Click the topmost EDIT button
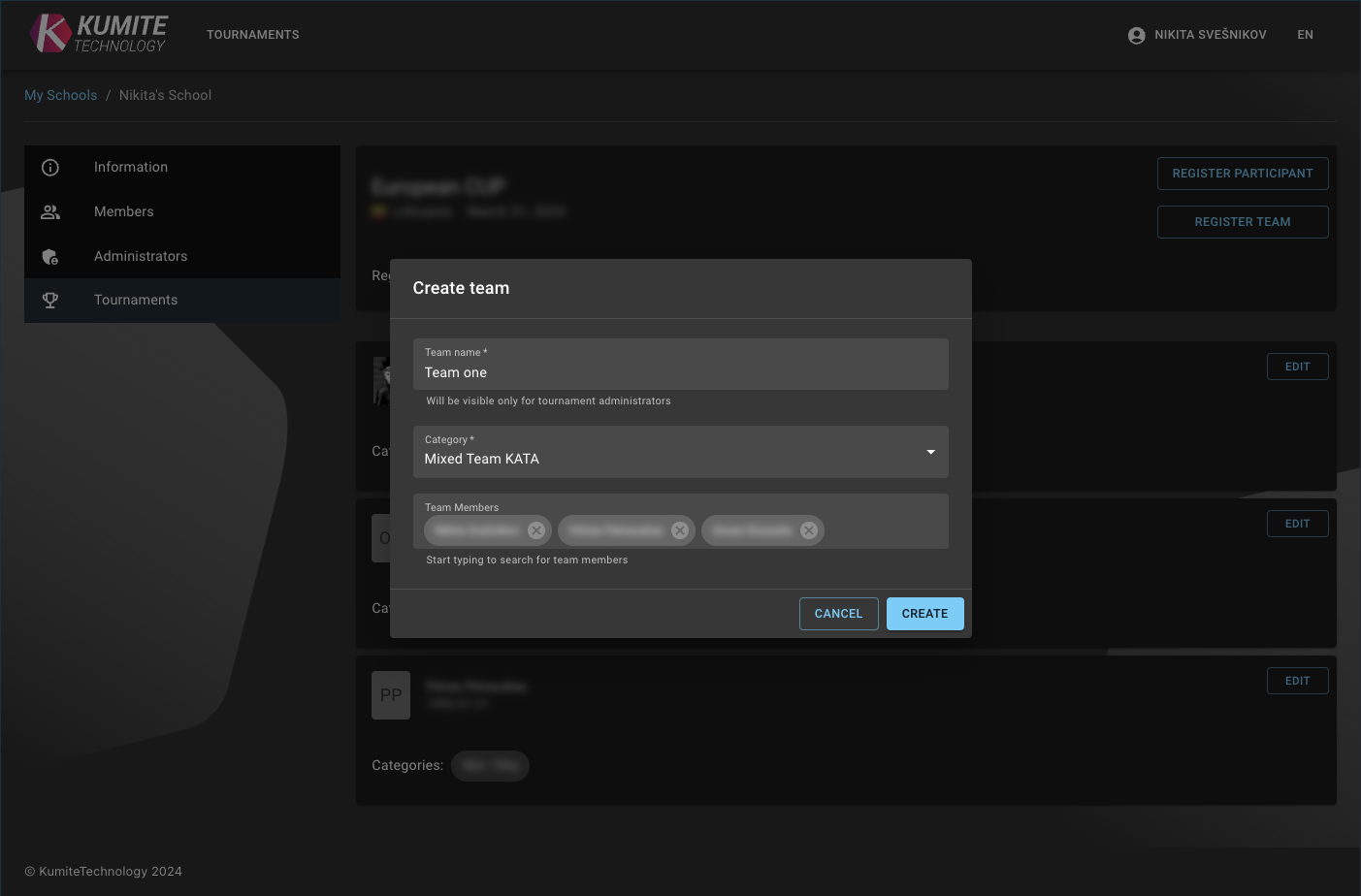This screenshot has height=896, width=1361. pyautogui.click(x=1297, y=366)
